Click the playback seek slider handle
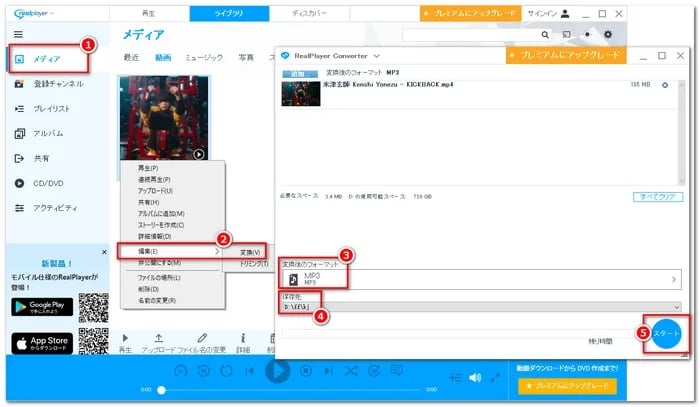 [x=162, y=390]
